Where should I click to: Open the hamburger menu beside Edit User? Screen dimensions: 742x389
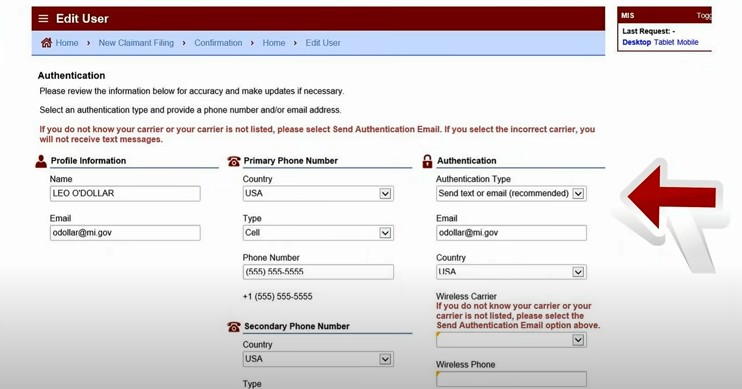click(43, 18)
